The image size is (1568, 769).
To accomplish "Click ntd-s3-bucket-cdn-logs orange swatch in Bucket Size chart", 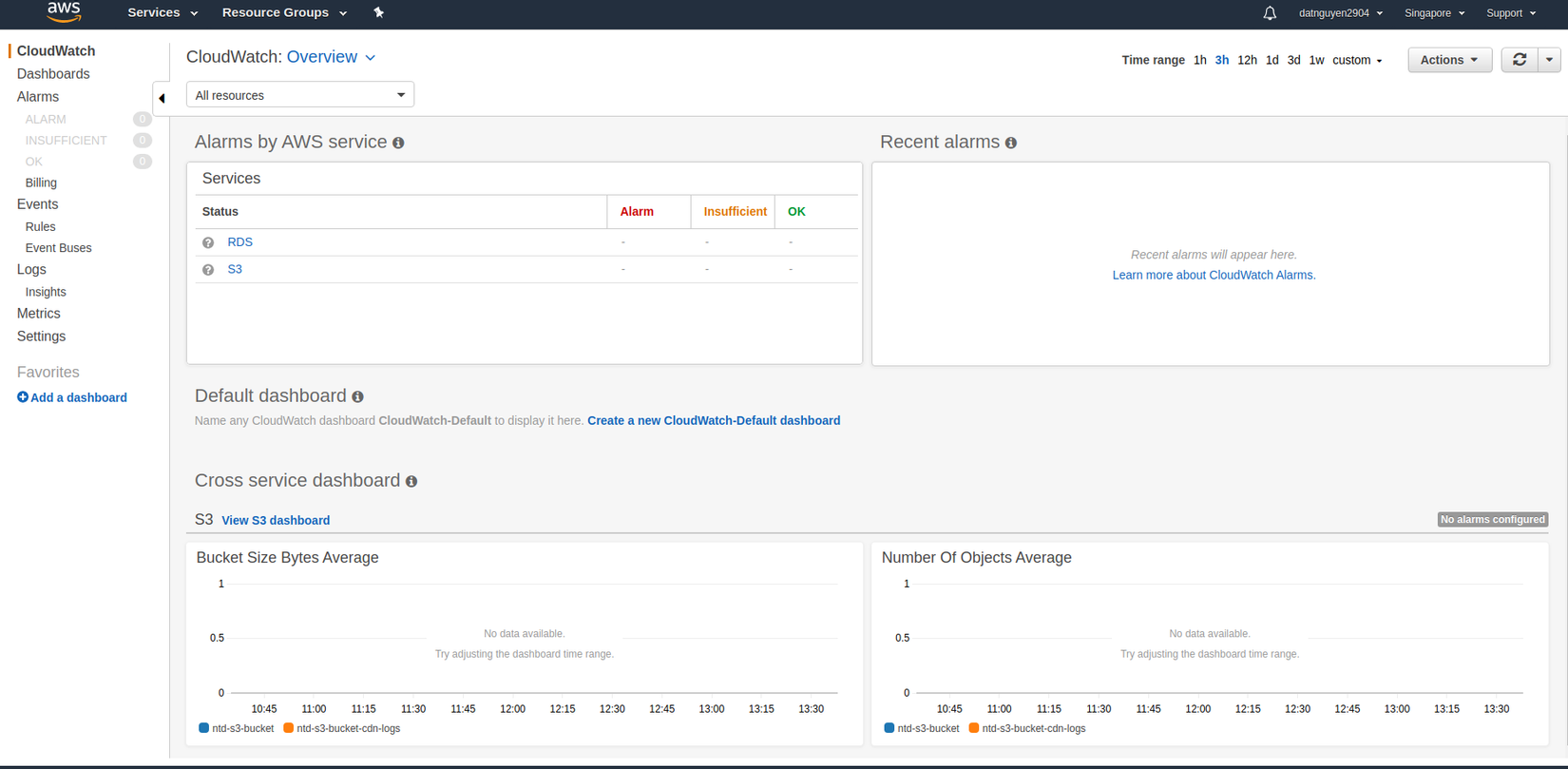I will pyautogui.click(x=288, y=728).
